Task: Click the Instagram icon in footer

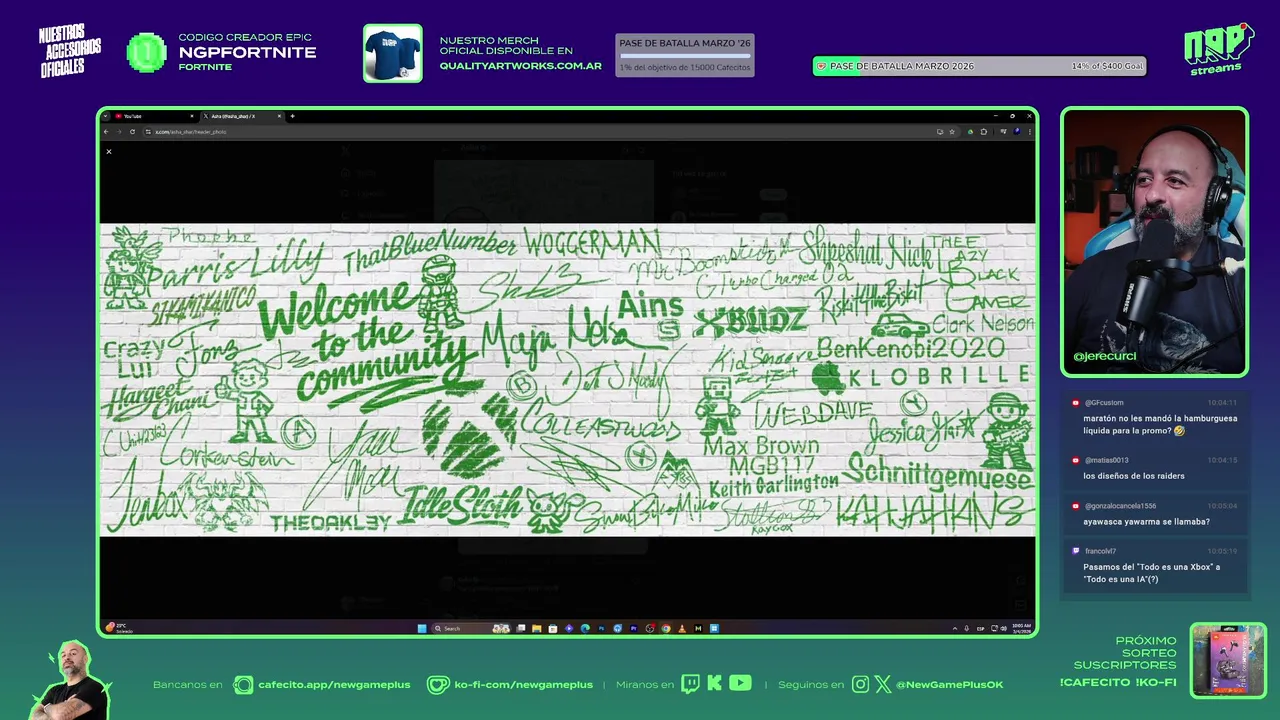Action: tap(860, 685)
